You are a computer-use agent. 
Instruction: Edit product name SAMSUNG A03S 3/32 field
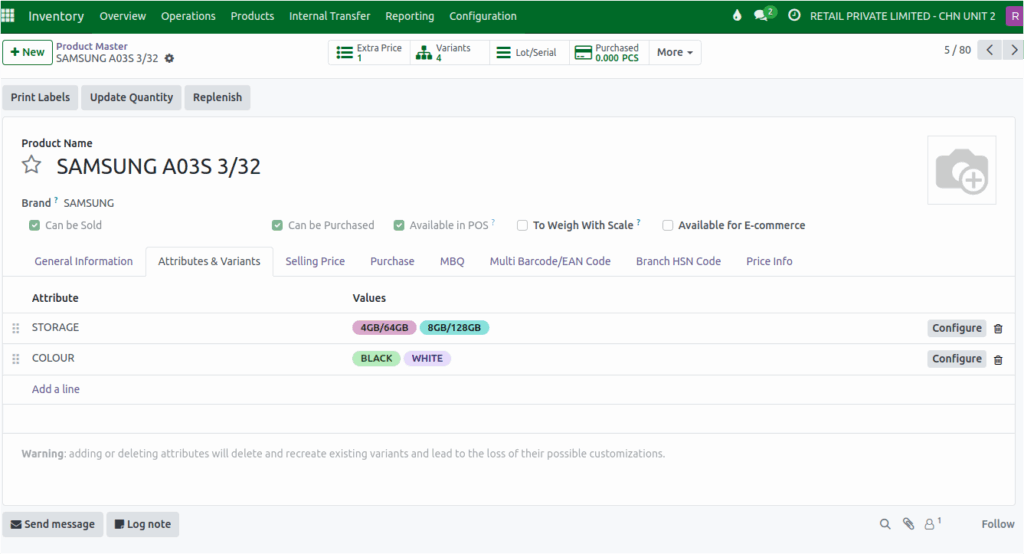[158, 167]
